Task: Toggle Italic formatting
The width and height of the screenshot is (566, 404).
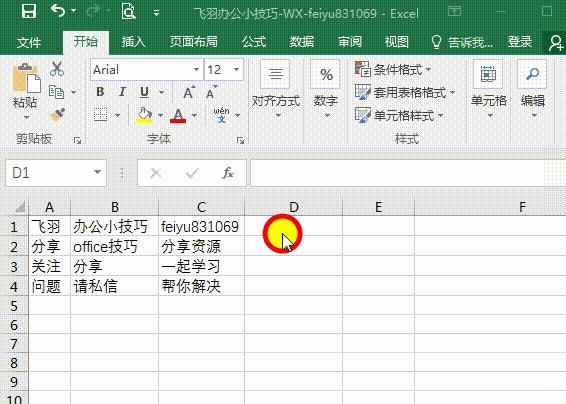Action: click(x=122, y=92)
